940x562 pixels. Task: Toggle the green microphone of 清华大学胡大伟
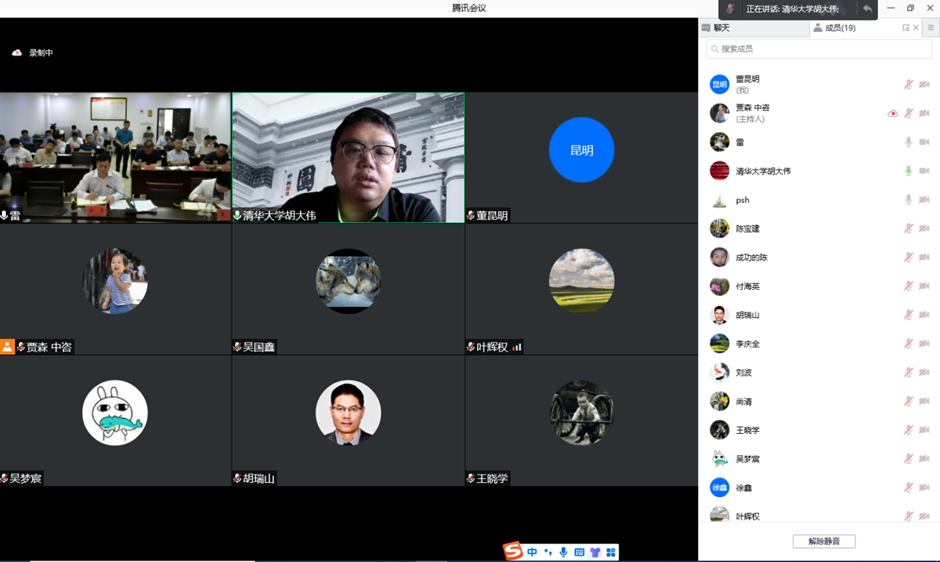(x=909, y=171)
